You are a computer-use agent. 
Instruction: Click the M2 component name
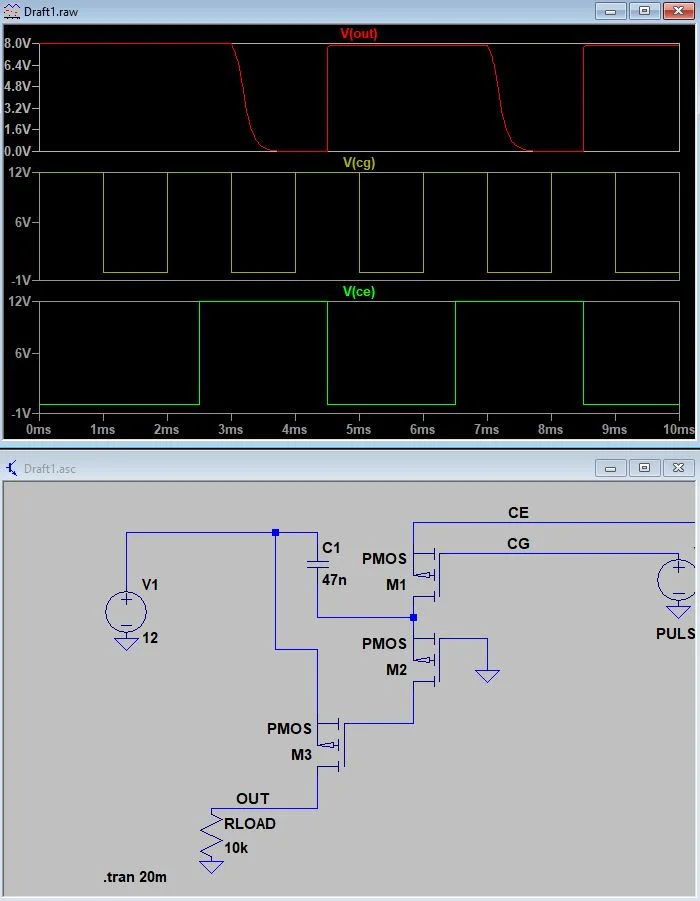coord(396,670)
